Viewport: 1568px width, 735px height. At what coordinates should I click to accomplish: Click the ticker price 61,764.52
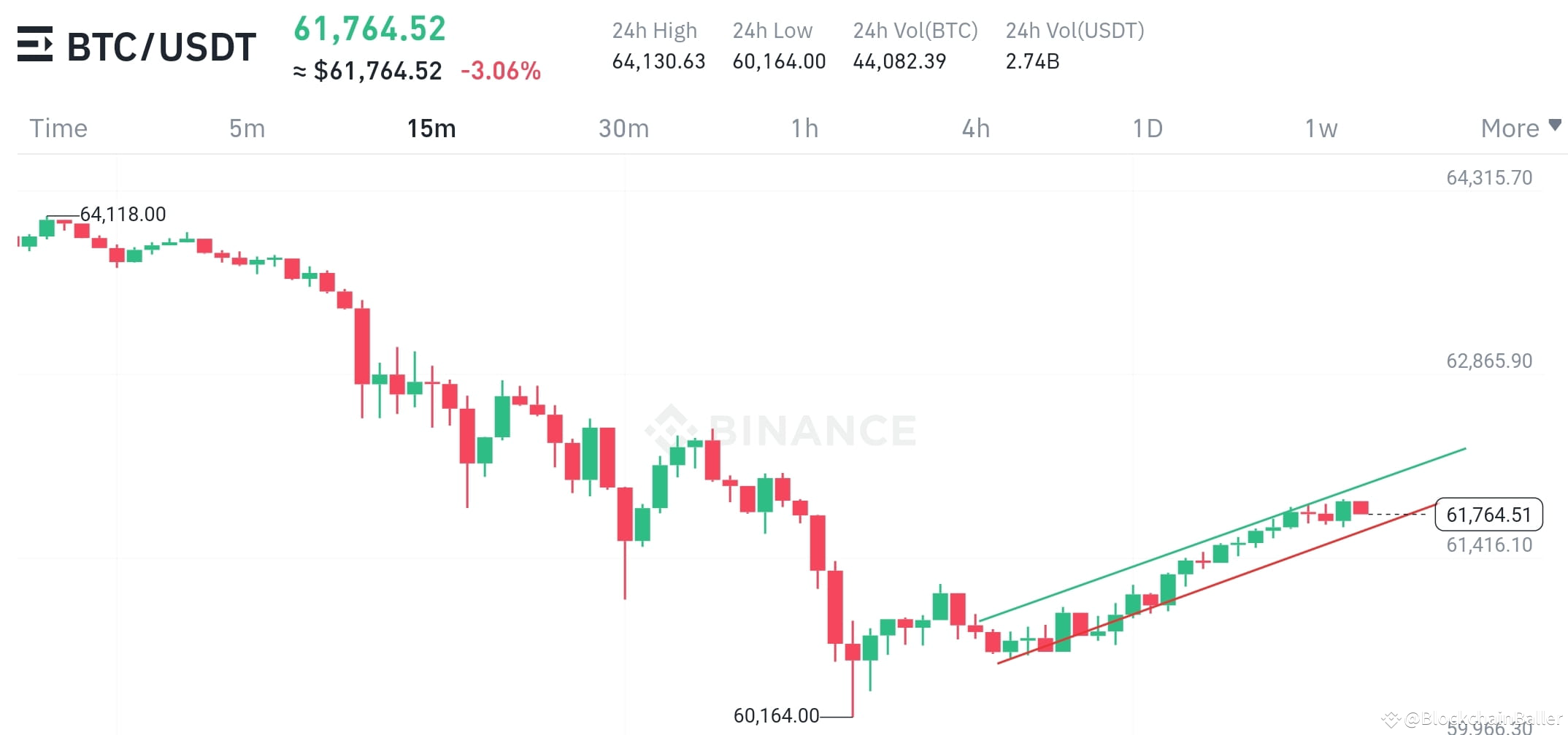pos(369,28)
